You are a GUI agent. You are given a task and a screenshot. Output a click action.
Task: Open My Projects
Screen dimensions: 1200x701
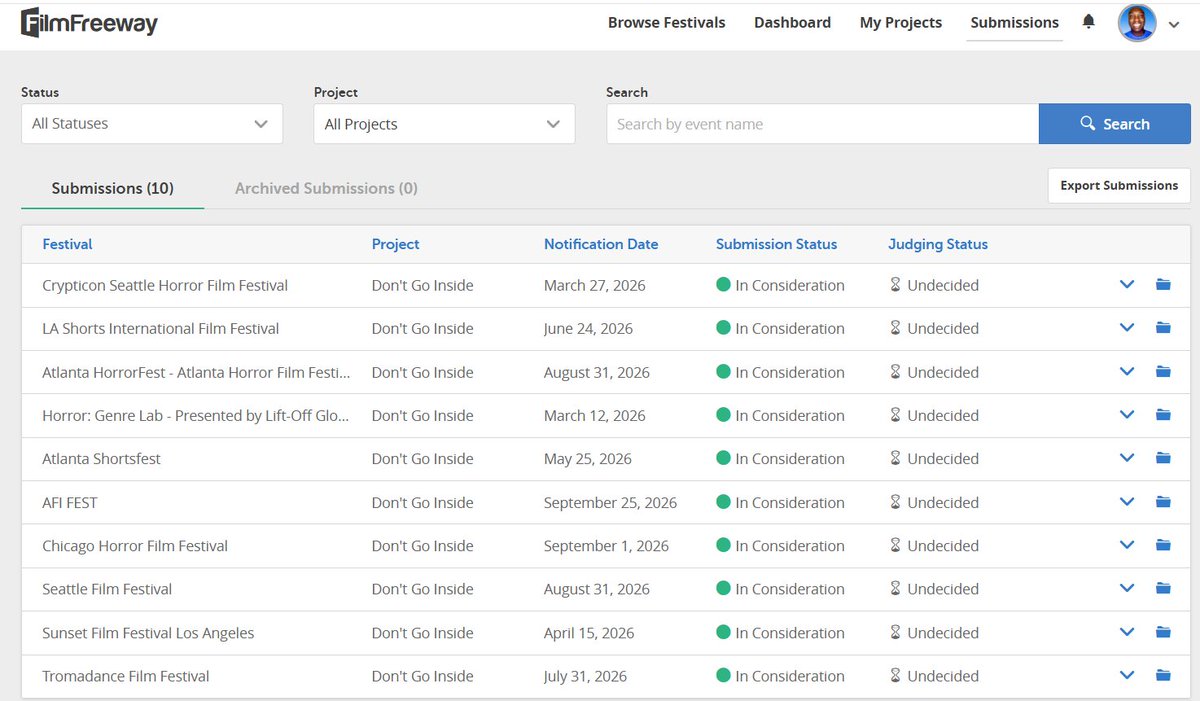[901, 22]
